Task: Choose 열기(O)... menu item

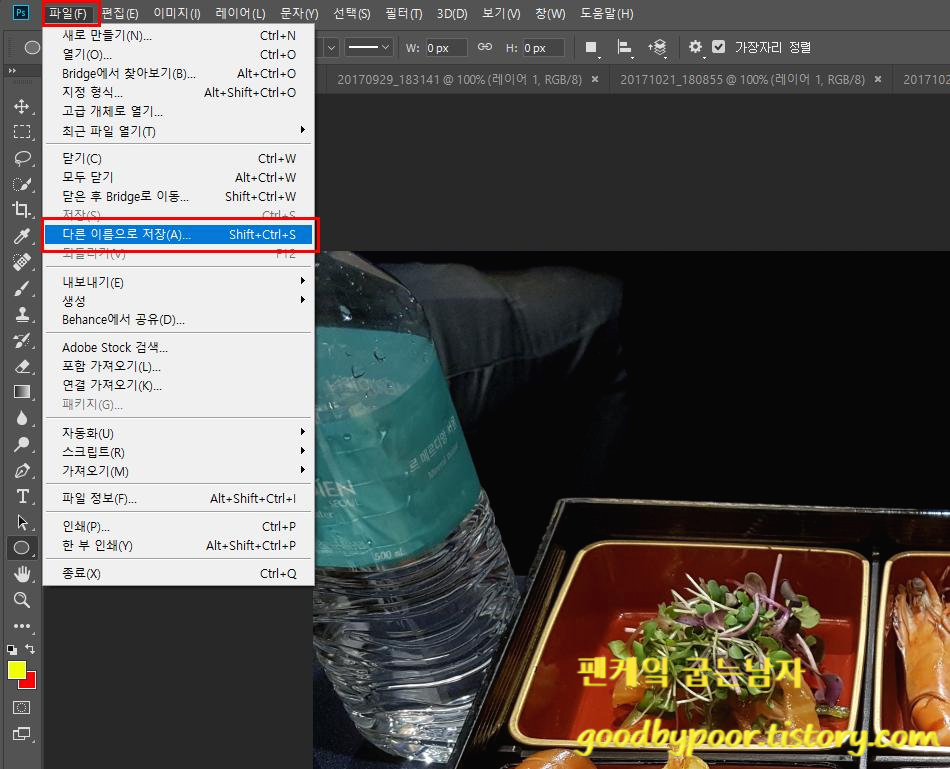Action: 179,55
